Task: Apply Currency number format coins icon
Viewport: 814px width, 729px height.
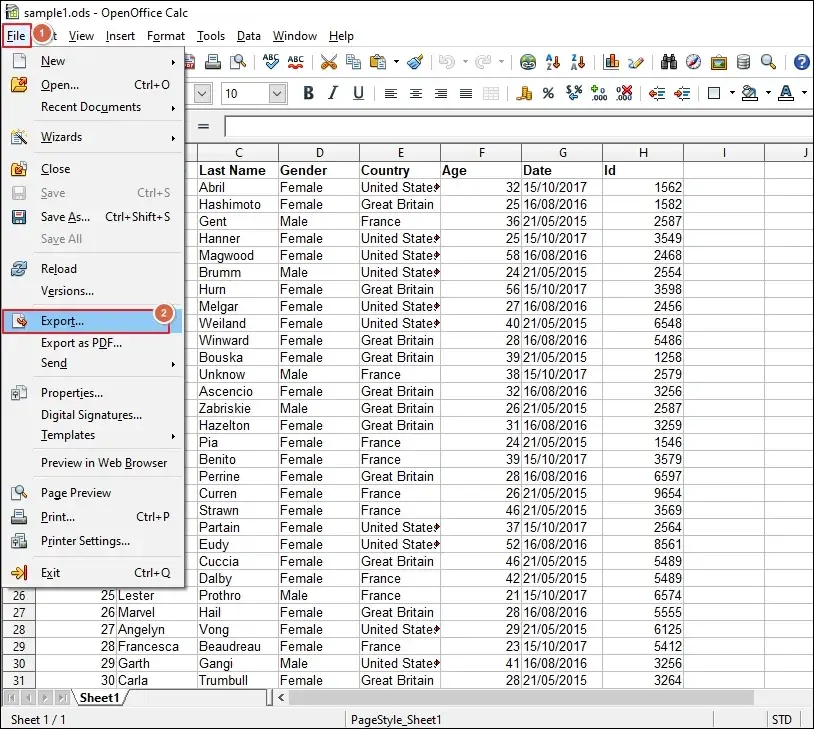Action: (x=524, y=93)
